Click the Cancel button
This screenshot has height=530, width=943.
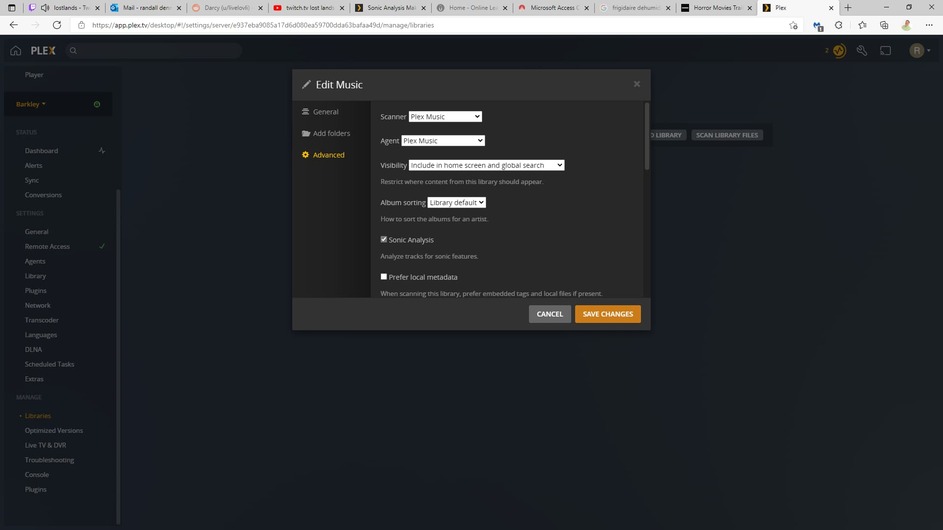(550, 314)
